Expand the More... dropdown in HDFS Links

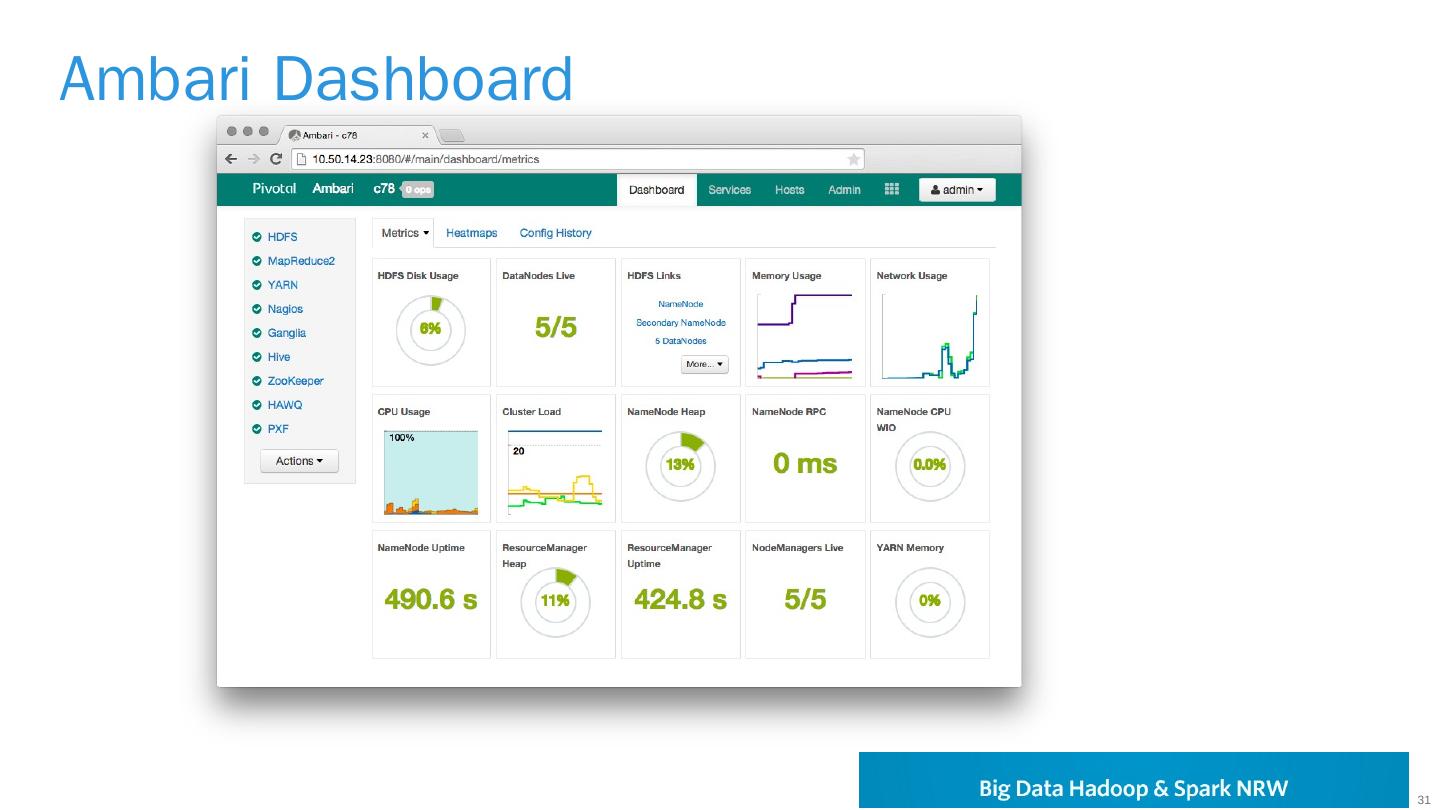pyautogui.click(x=705, y=364)
